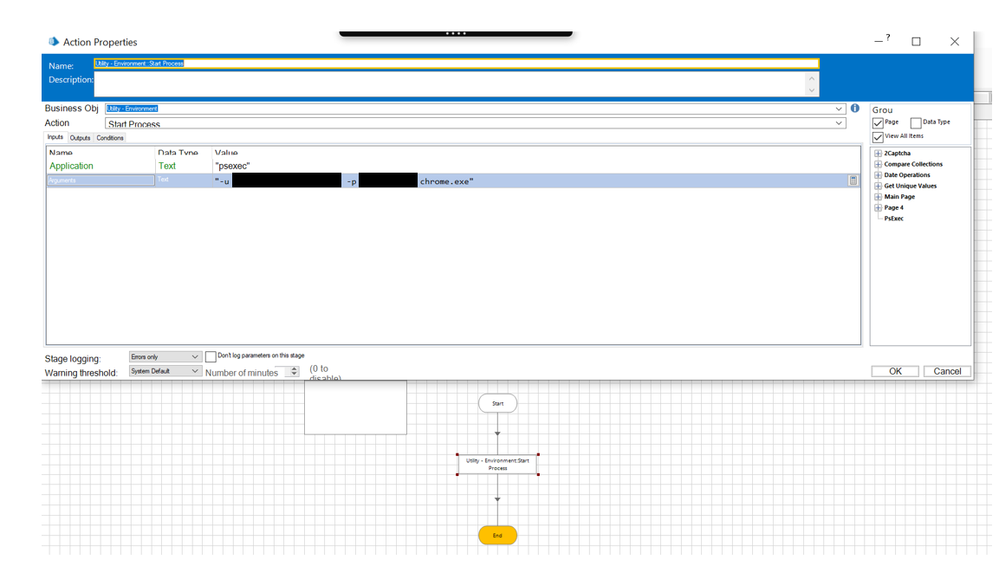Click the OK button

[x=895, y=371]
